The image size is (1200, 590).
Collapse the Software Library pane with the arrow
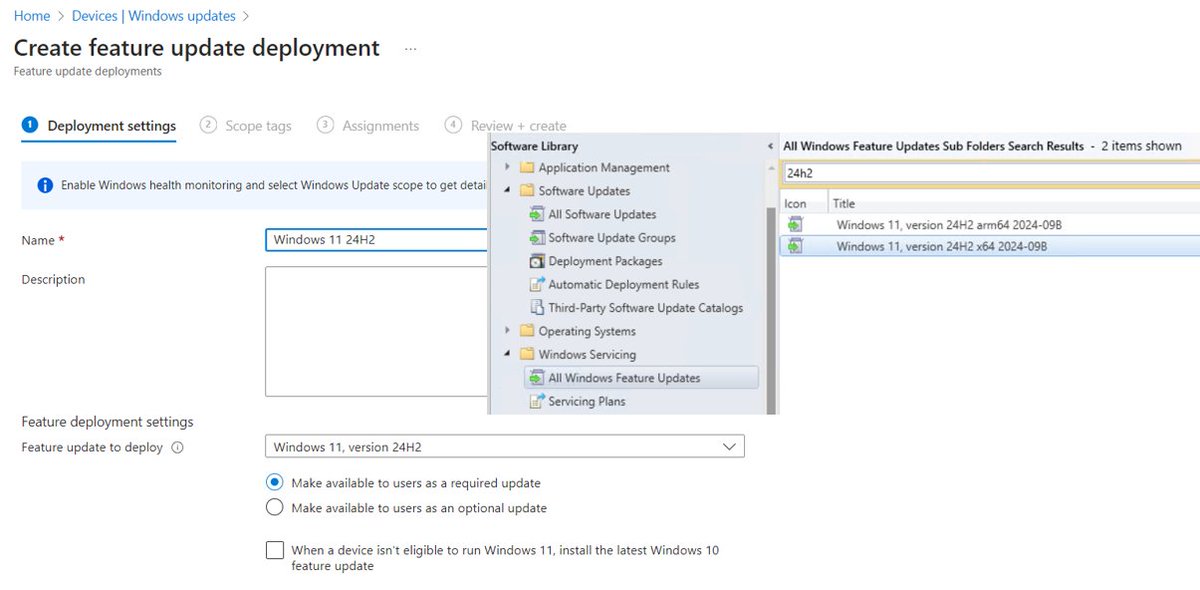tap(770, 147)
